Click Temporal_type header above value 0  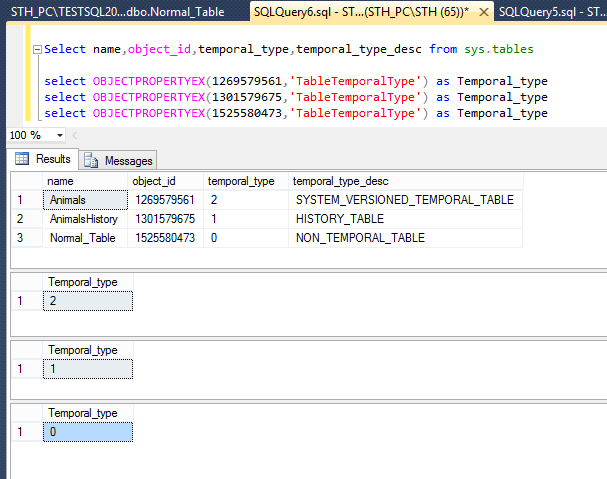coord(88,413)
